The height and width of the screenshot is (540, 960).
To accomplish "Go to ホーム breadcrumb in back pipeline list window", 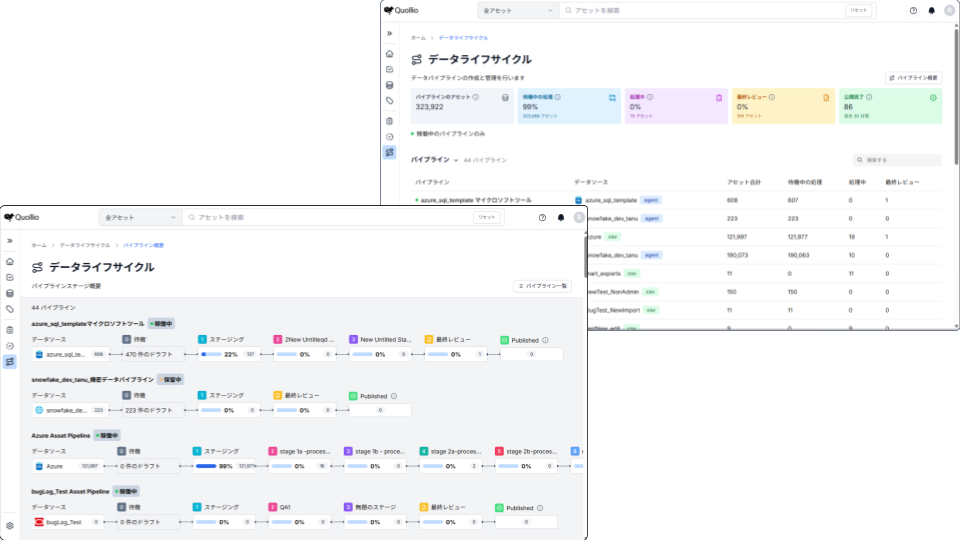I will point(418,38).
